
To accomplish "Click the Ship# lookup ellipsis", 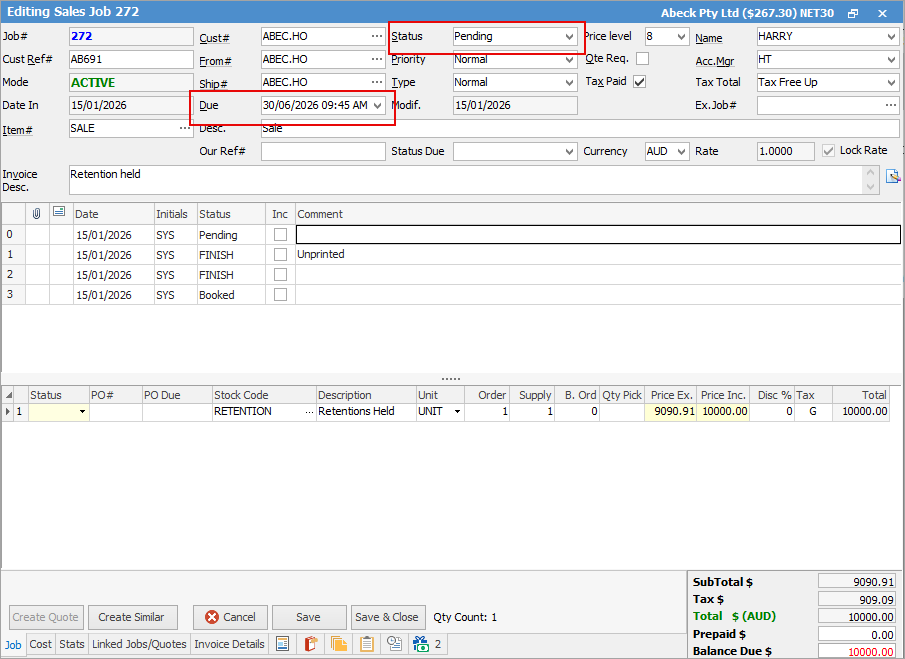I will [377, 82].
